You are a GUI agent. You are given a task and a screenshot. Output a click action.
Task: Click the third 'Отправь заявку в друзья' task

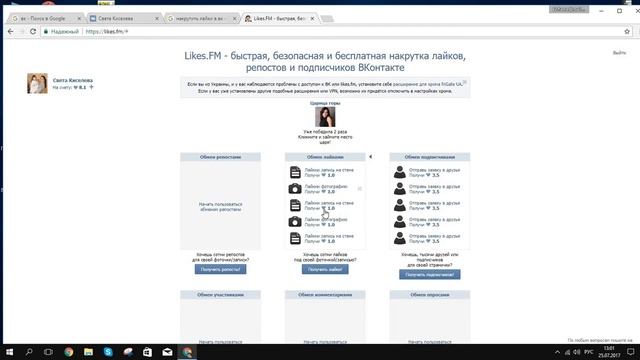coord(434,203)
